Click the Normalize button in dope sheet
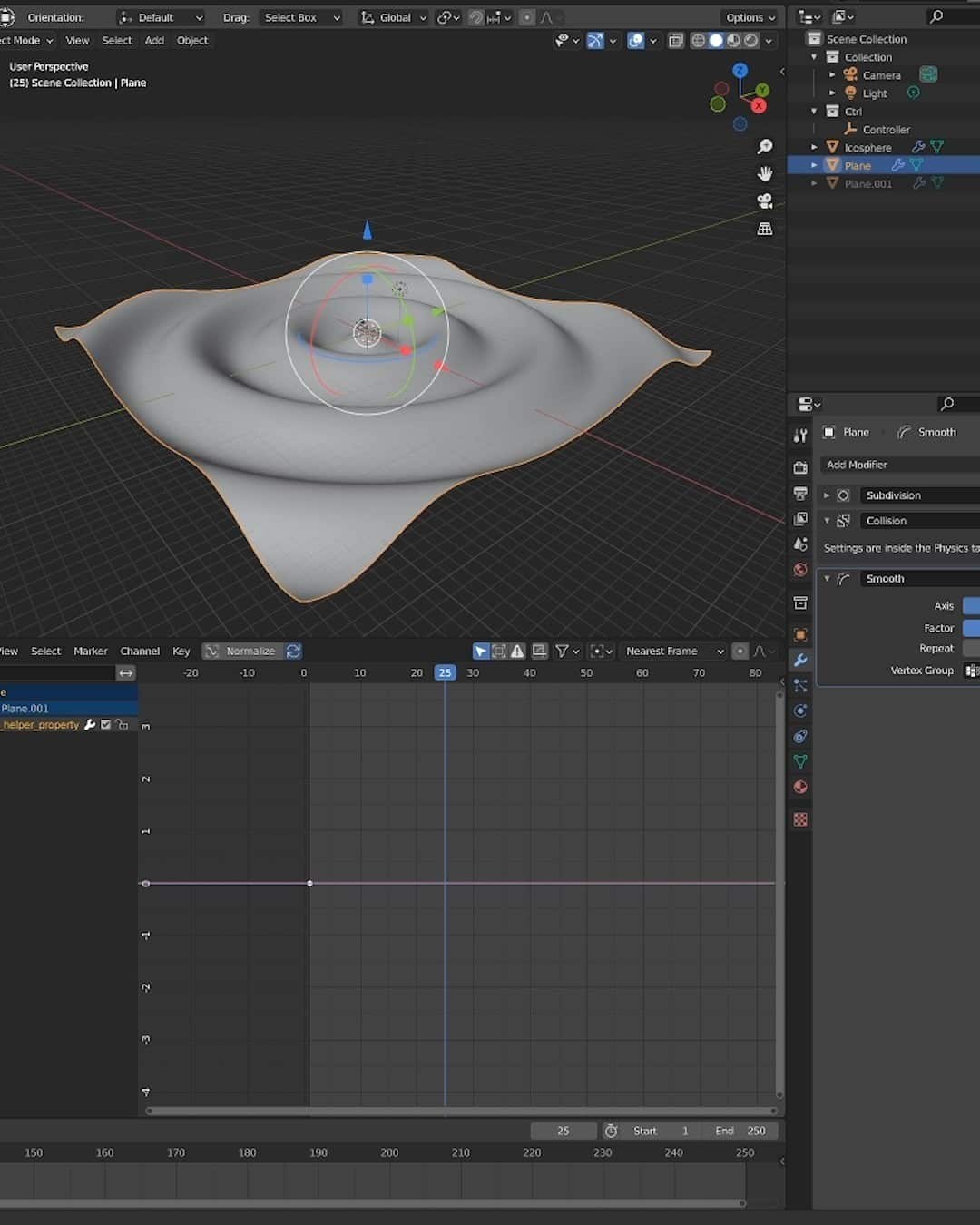 (x=251, y=651)
